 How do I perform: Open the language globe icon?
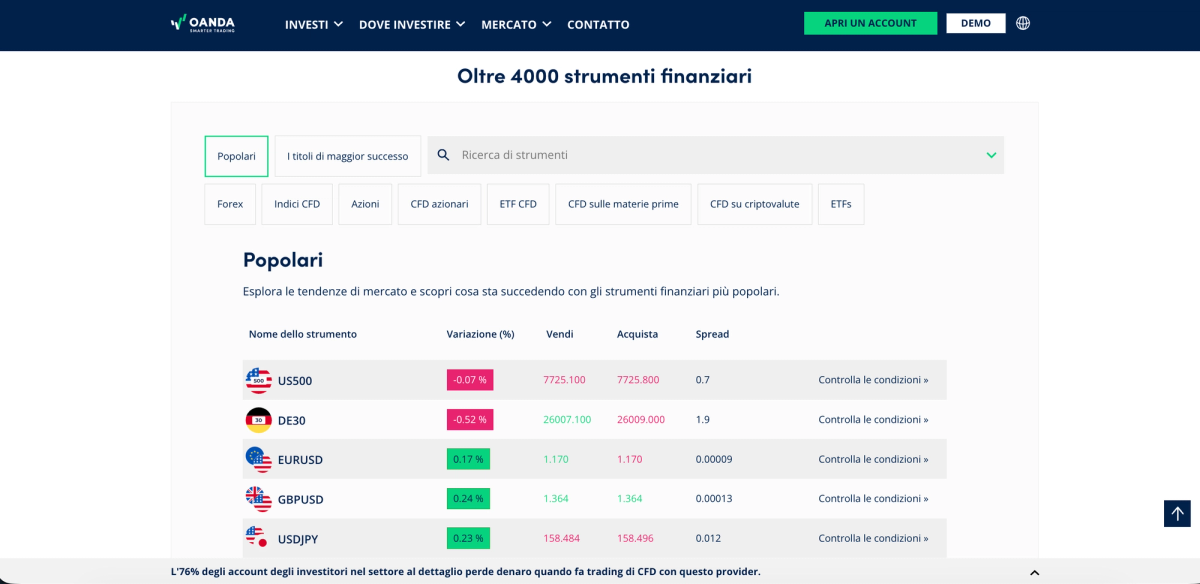coord(1023,23)
